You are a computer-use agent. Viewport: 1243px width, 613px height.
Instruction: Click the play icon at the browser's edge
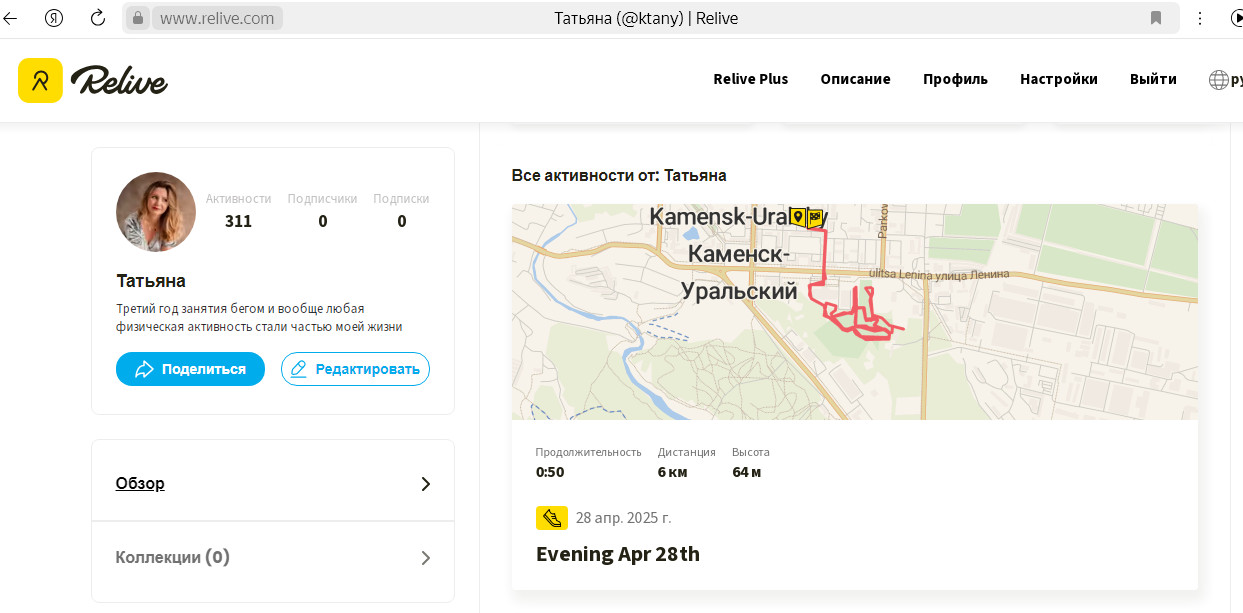click(x=1236, y=18)
